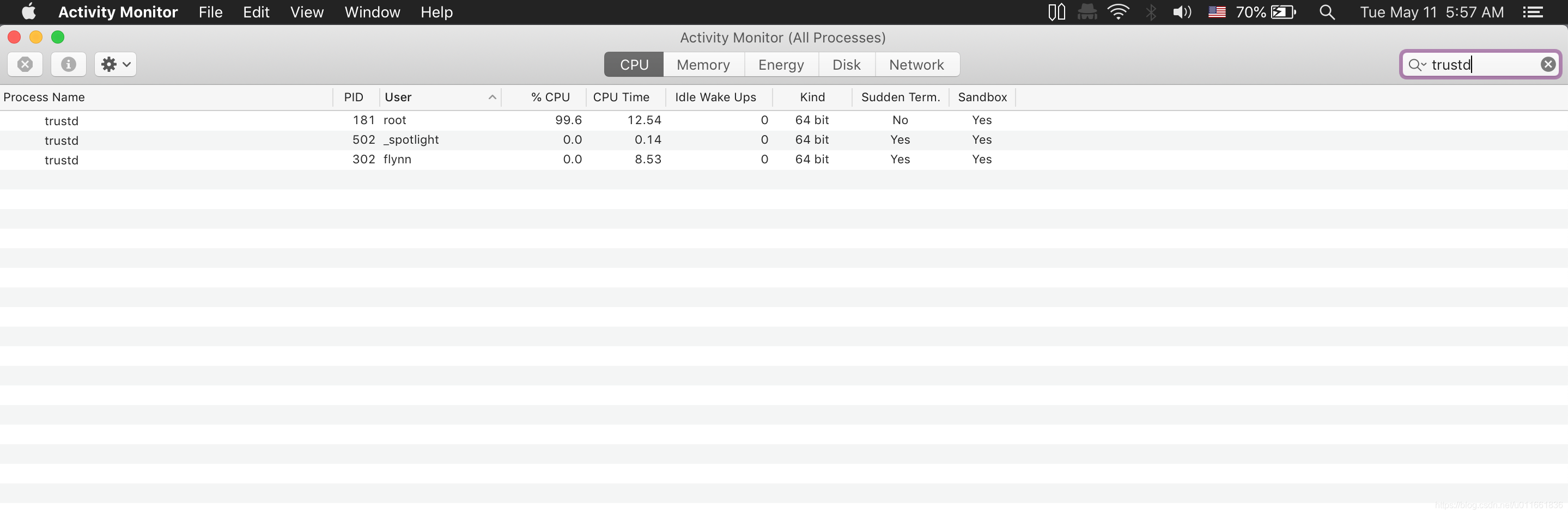Select the trustd process owned by _spotlight

click(784, 140)
